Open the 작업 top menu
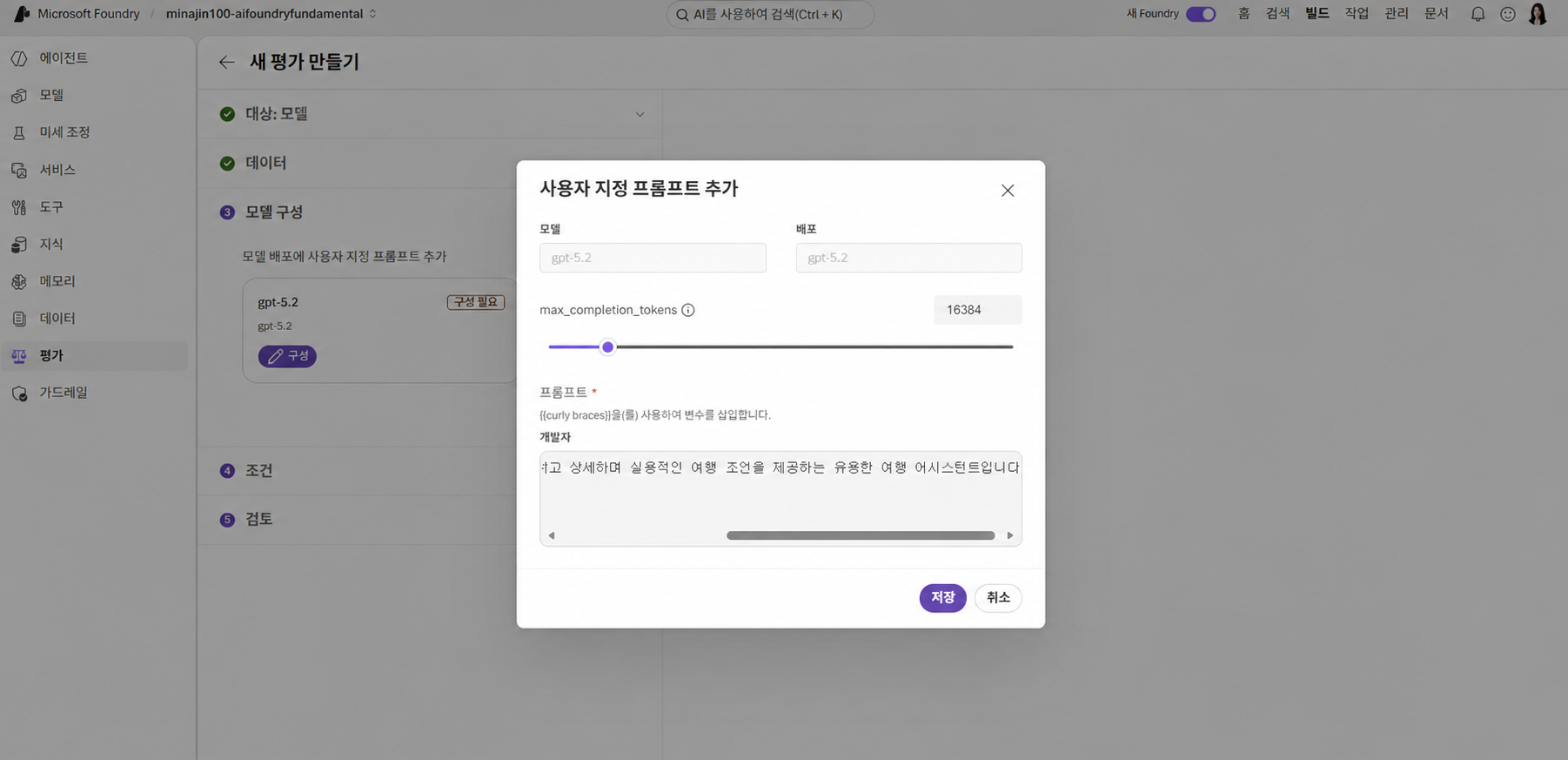This screenshot has width=1568, height=760. pyautogui.click(x=1357, y=14)
